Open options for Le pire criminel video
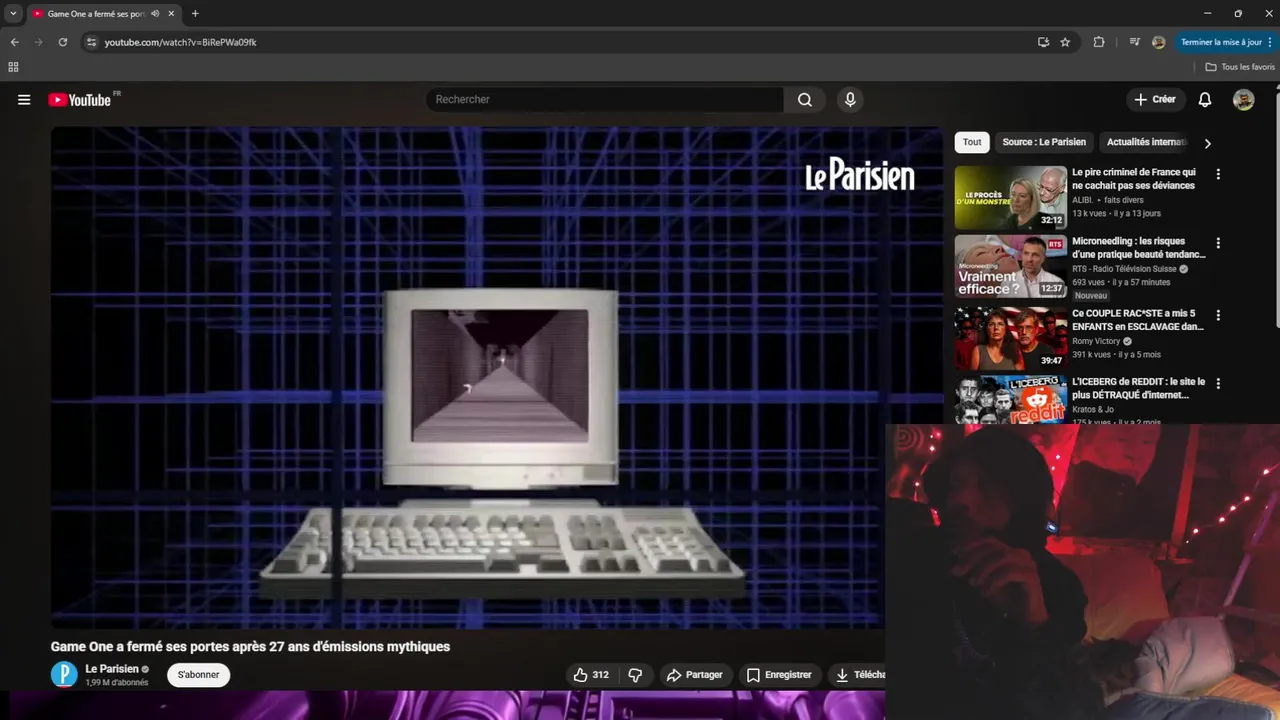 [x=1218, y=174]
